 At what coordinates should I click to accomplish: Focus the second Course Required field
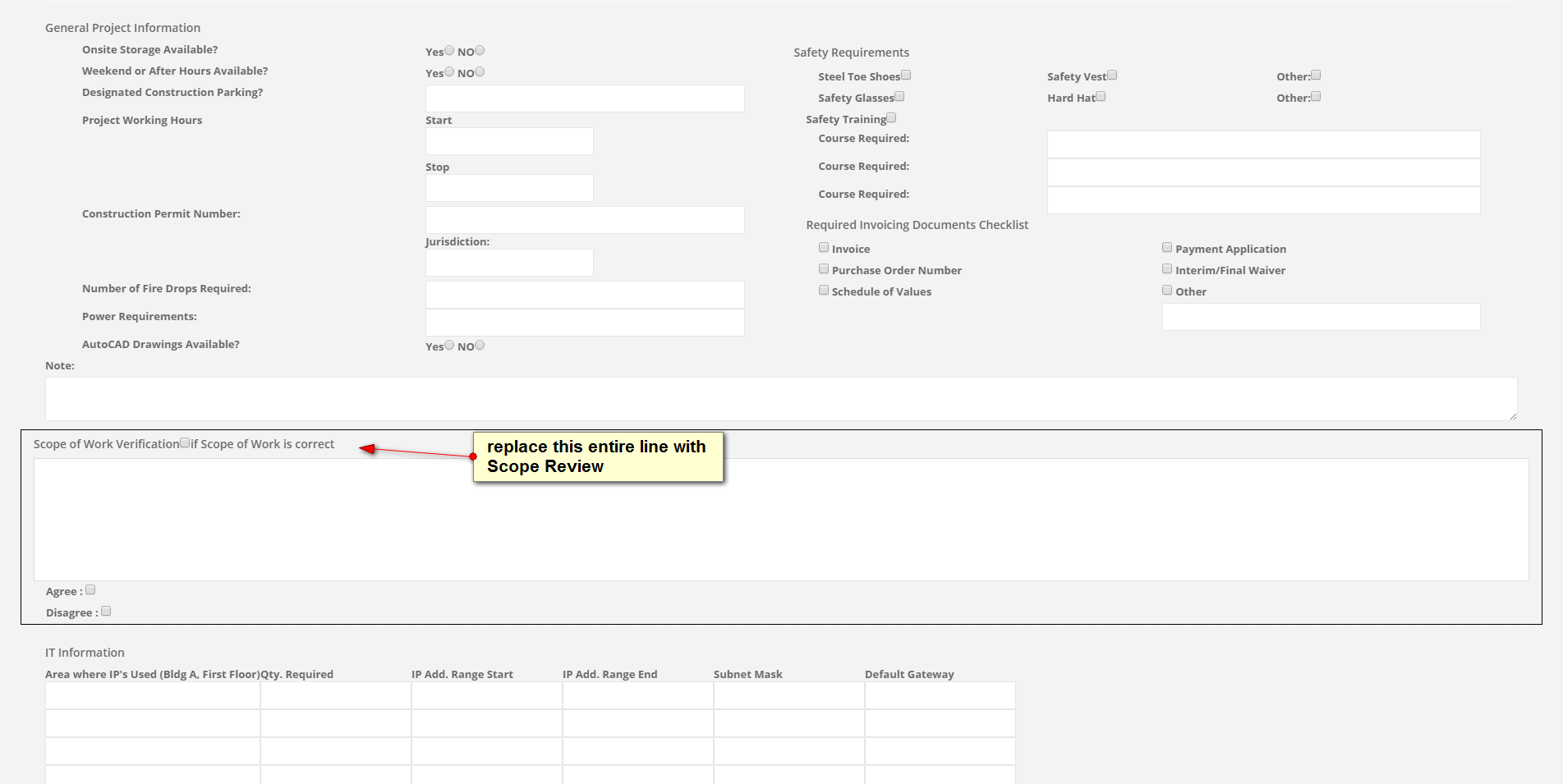click(1263, 172)
